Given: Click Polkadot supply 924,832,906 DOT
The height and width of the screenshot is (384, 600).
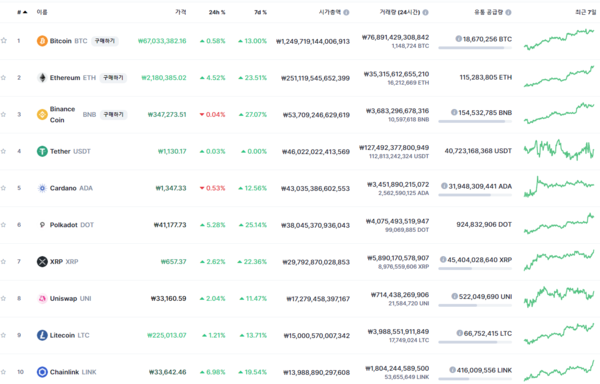Looking at the screenshot, I should coord(484,225).
